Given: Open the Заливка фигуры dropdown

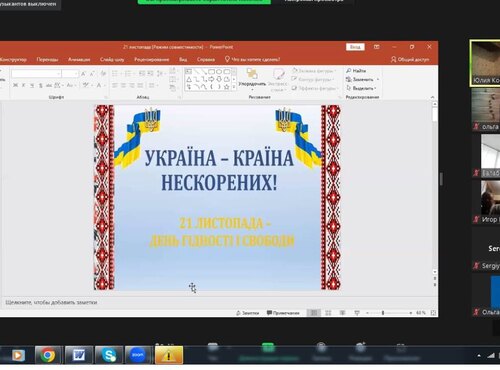Looking at the screenshot, I should point(314,71).
